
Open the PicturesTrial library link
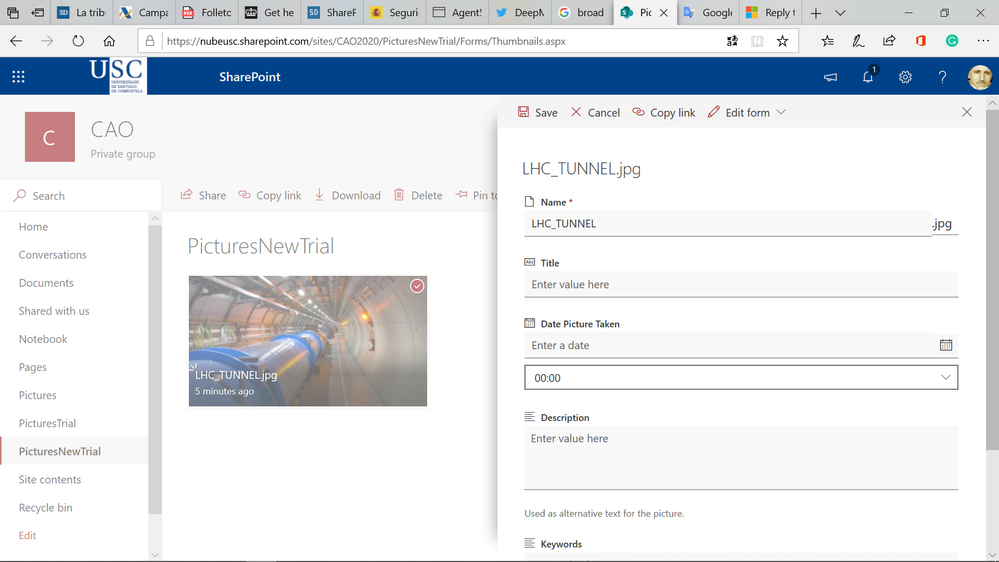47,423
